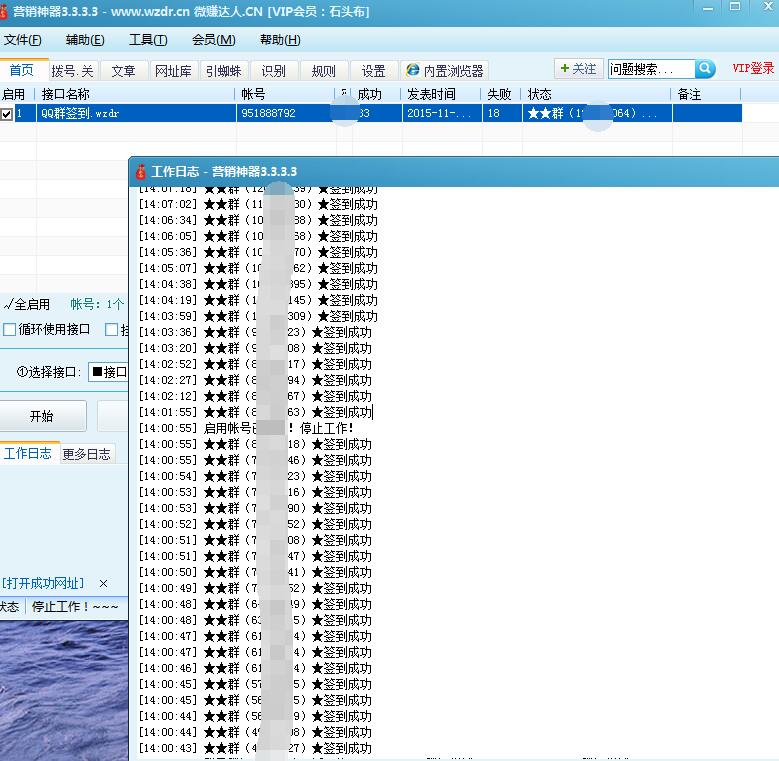Sort by 失败 column header
The height and width of the screenshot is (761, 779).
(501, 94)
